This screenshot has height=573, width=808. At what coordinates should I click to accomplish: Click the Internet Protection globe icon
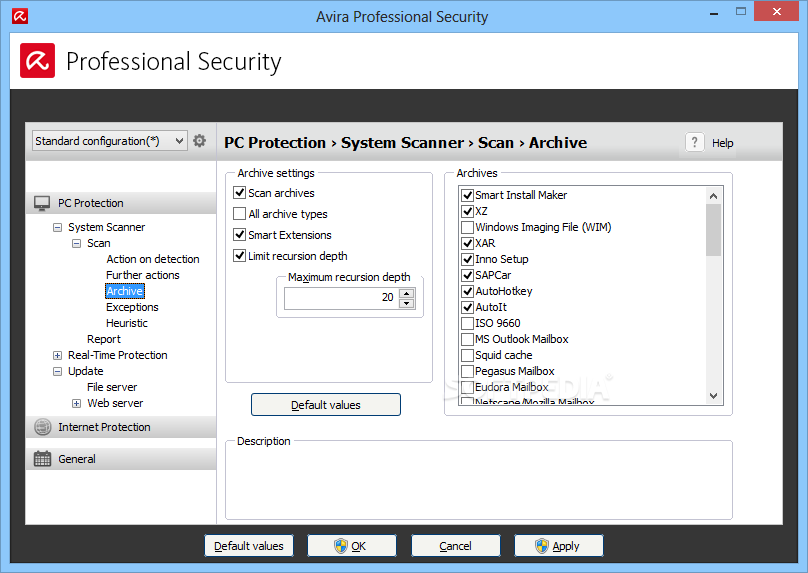tap(42, 427)
